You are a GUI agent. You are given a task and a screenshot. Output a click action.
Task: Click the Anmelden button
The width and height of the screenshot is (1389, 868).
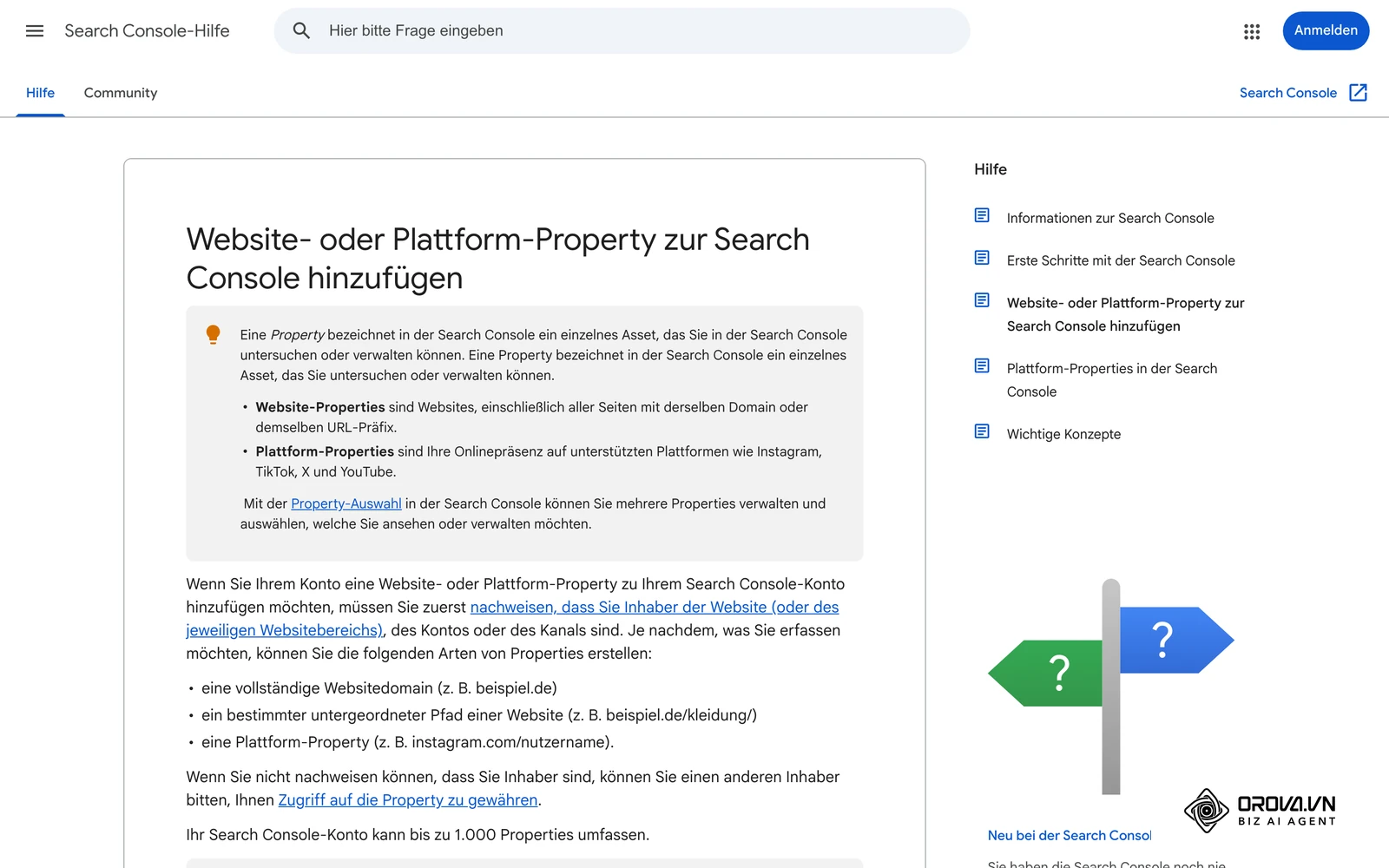coord(1326,30)
